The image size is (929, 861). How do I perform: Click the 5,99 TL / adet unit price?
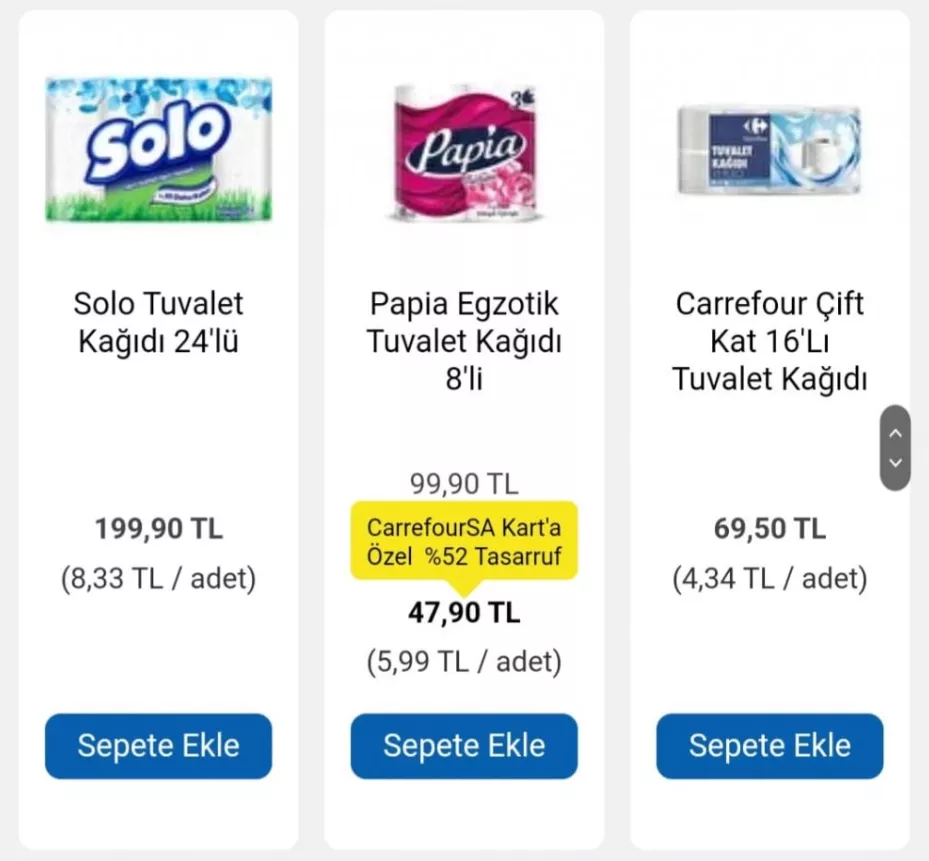tap(464, 661)
